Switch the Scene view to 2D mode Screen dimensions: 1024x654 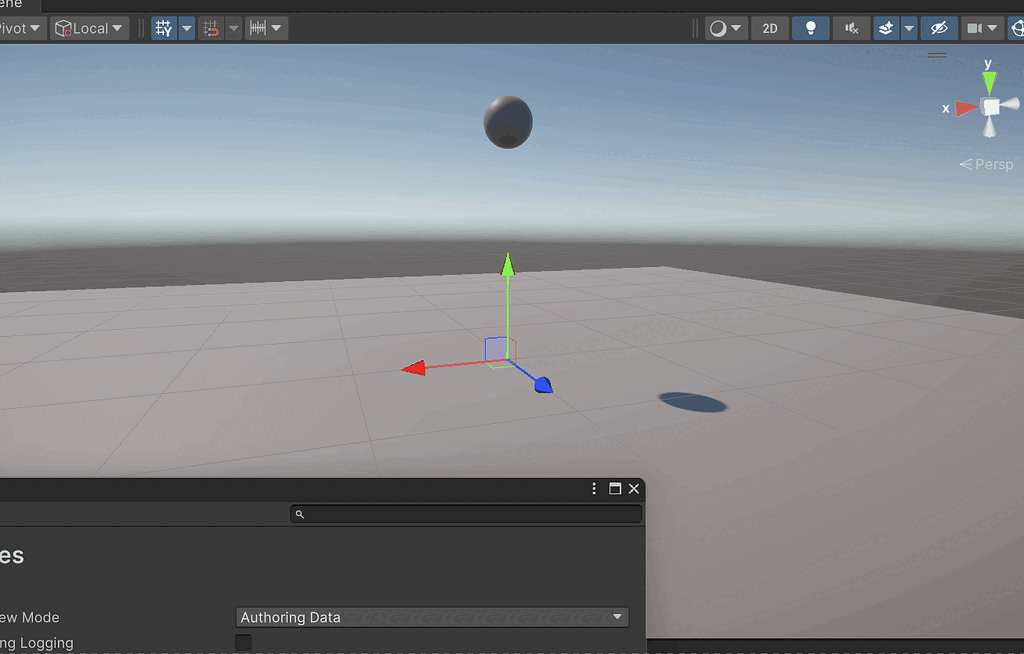pos(770,28)
